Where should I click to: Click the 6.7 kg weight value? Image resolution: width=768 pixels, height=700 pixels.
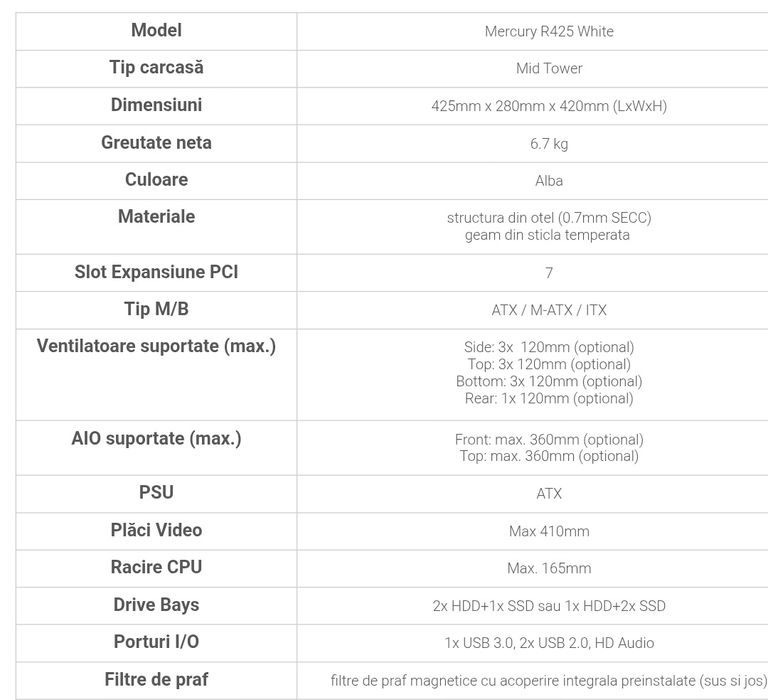click(x=549, y=144)
